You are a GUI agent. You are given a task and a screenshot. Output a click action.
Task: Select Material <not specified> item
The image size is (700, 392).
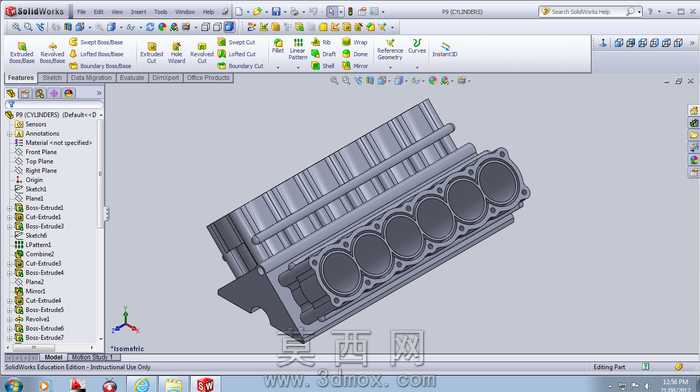point(54,143)
